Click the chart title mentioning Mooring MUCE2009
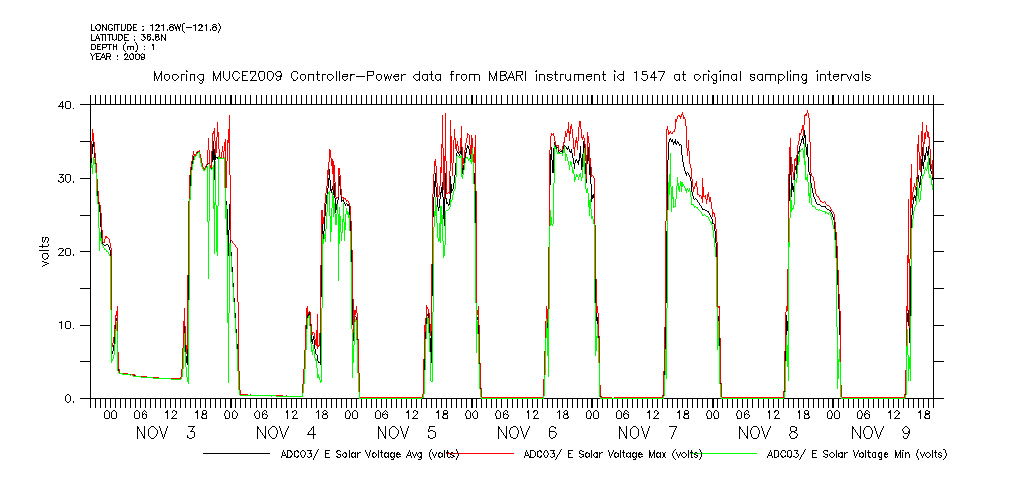This screenshot has height=504, width=1009. point(510,76)
